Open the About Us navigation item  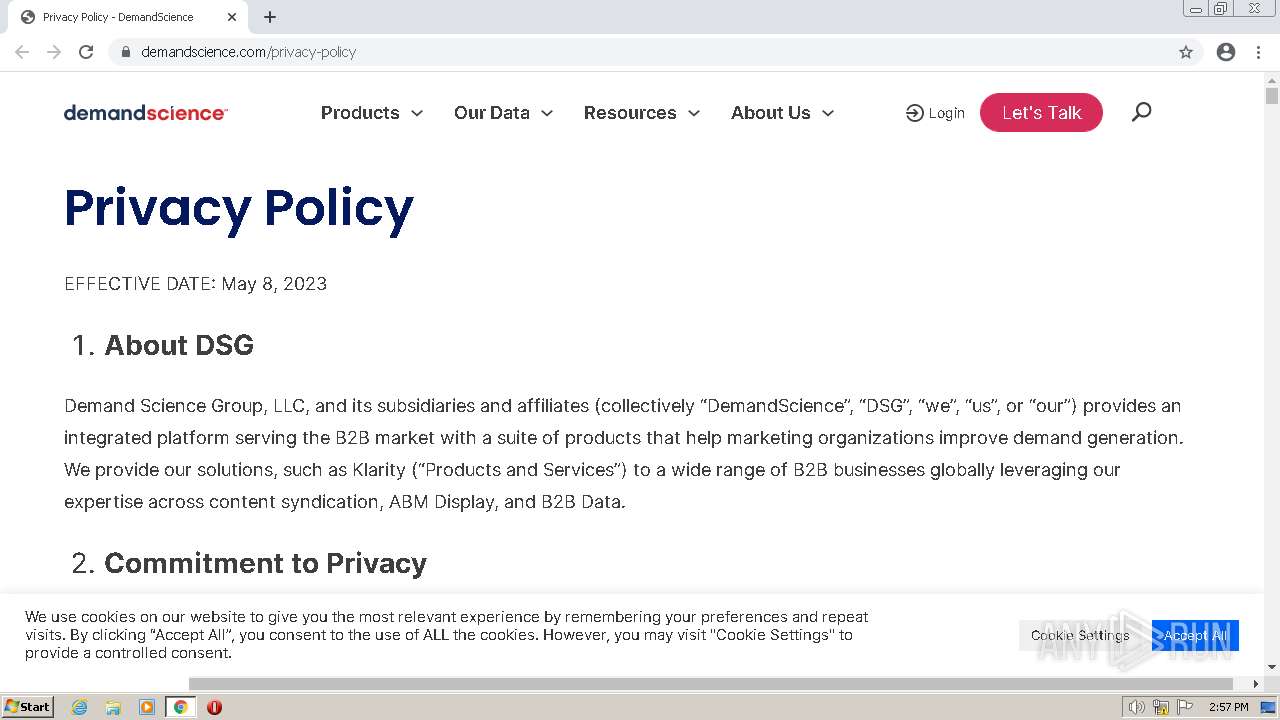(x=771, y=113)
